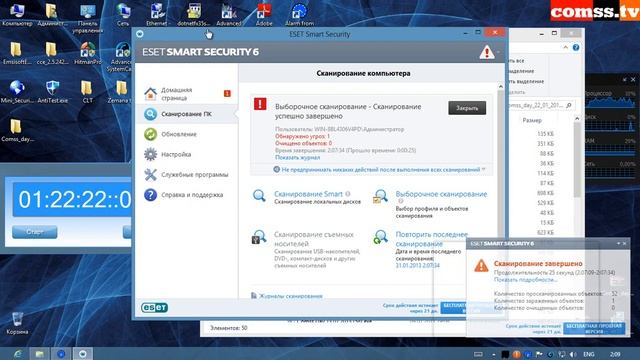
Task: Click the volume icon in the system tray
Action: tap(573, 354)
